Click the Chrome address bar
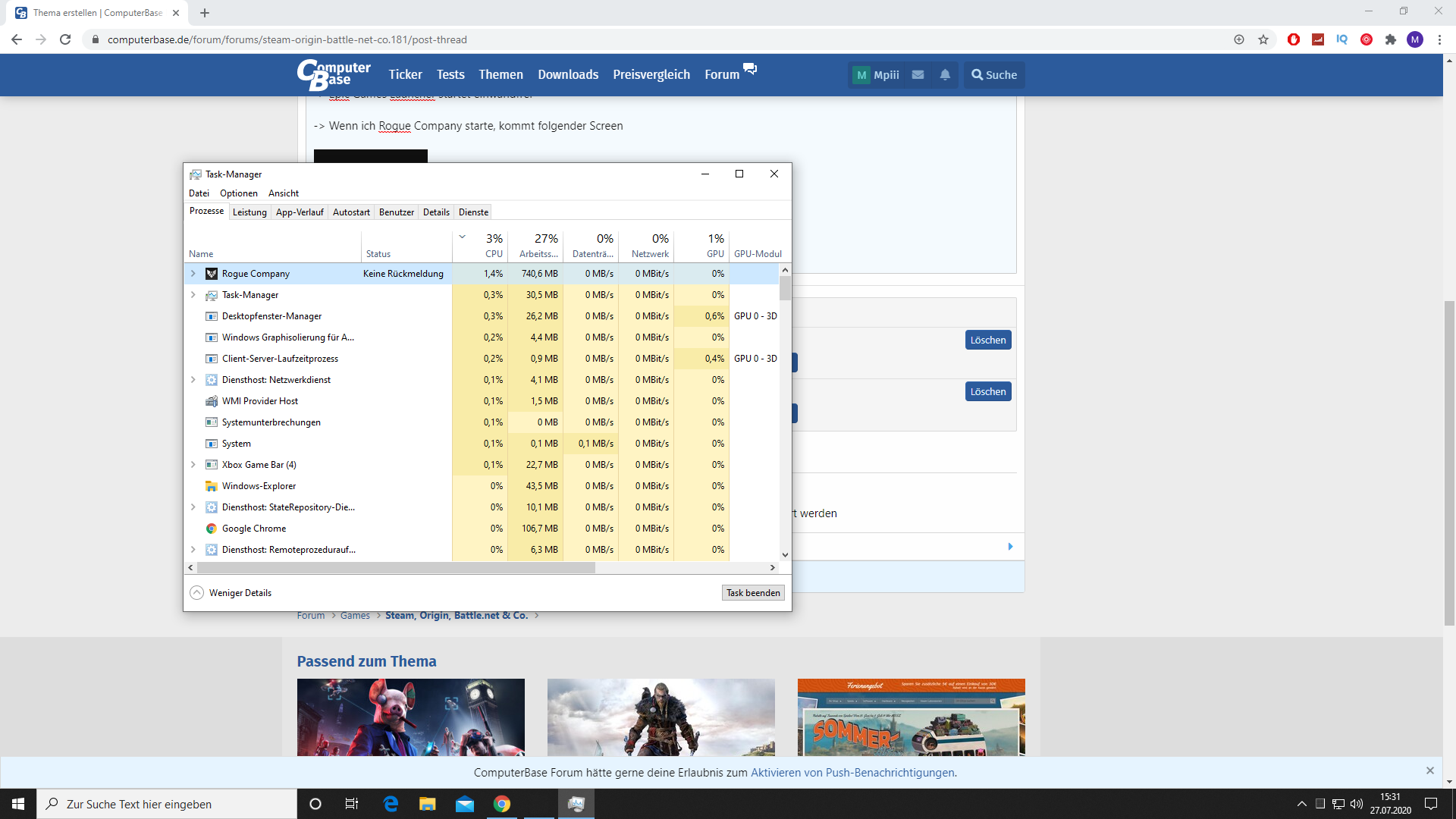Screen dimensions: 1456x819 coord(660,39)
